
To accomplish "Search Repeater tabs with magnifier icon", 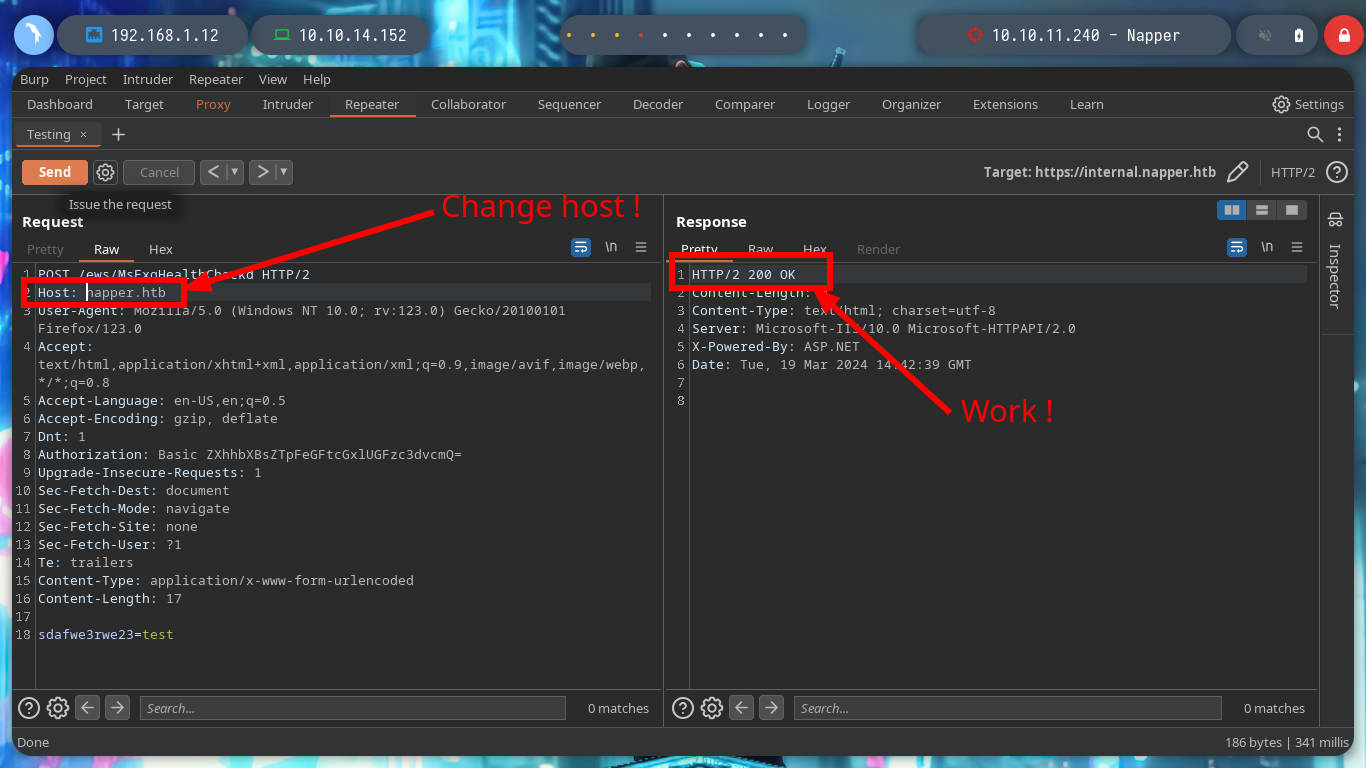I will (1316, 134).
